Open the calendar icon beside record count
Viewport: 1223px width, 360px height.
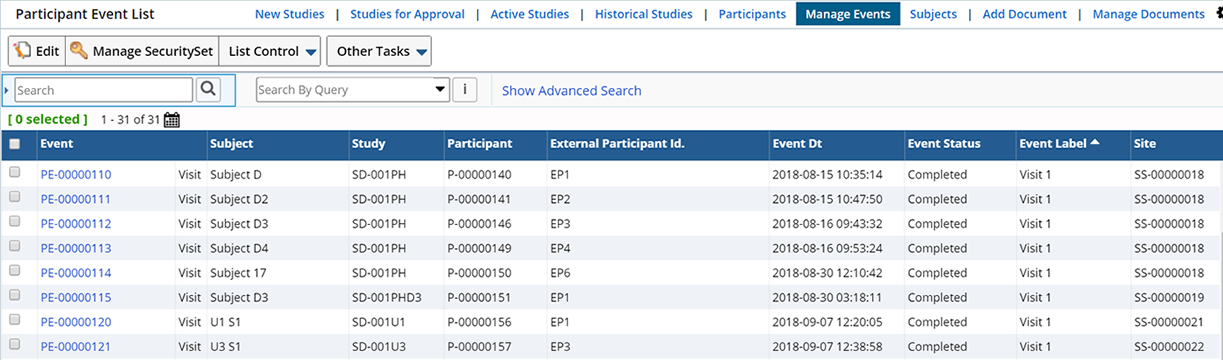point(171,120)
